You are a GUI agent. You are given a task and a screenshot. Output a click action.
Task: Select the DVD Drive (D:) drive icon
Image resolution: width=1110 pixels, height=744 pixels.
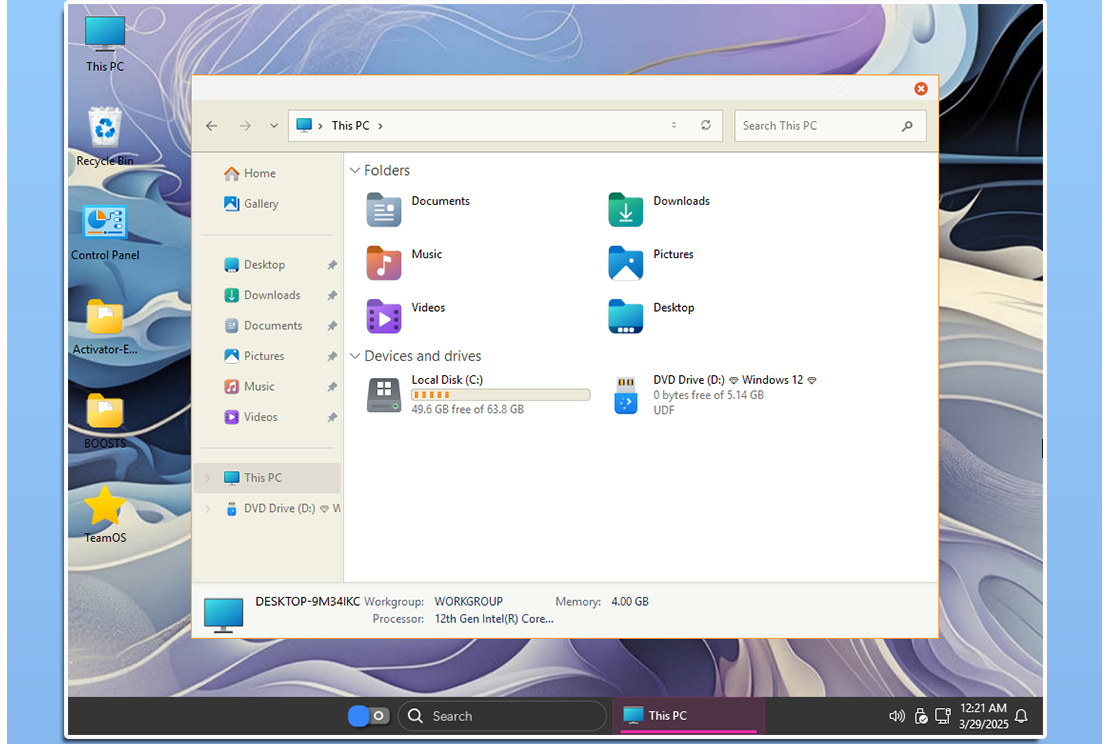[626, 395]
